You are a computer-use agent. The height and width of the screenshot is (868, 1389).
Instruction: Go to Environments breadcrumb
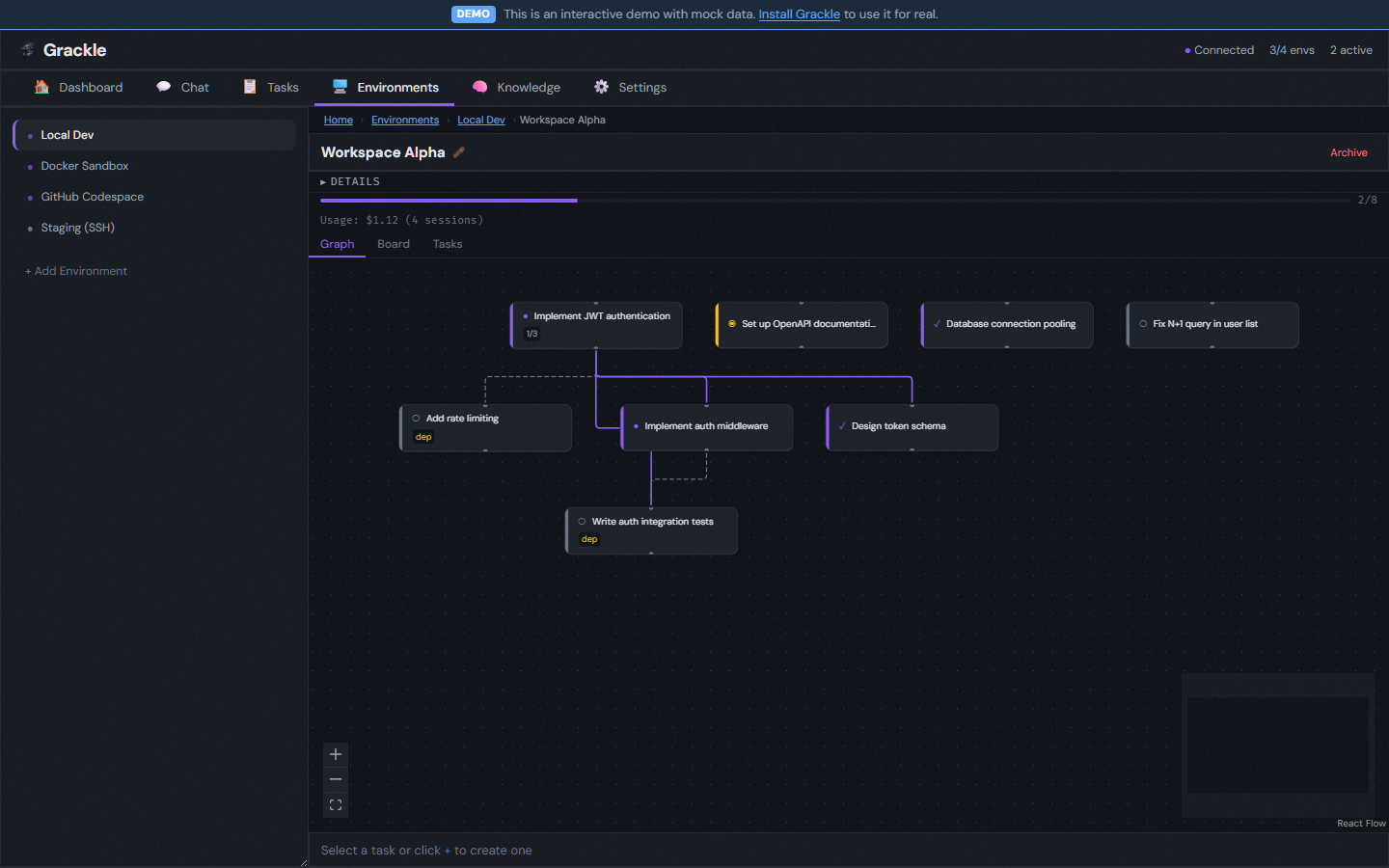[x=405, y=120]
